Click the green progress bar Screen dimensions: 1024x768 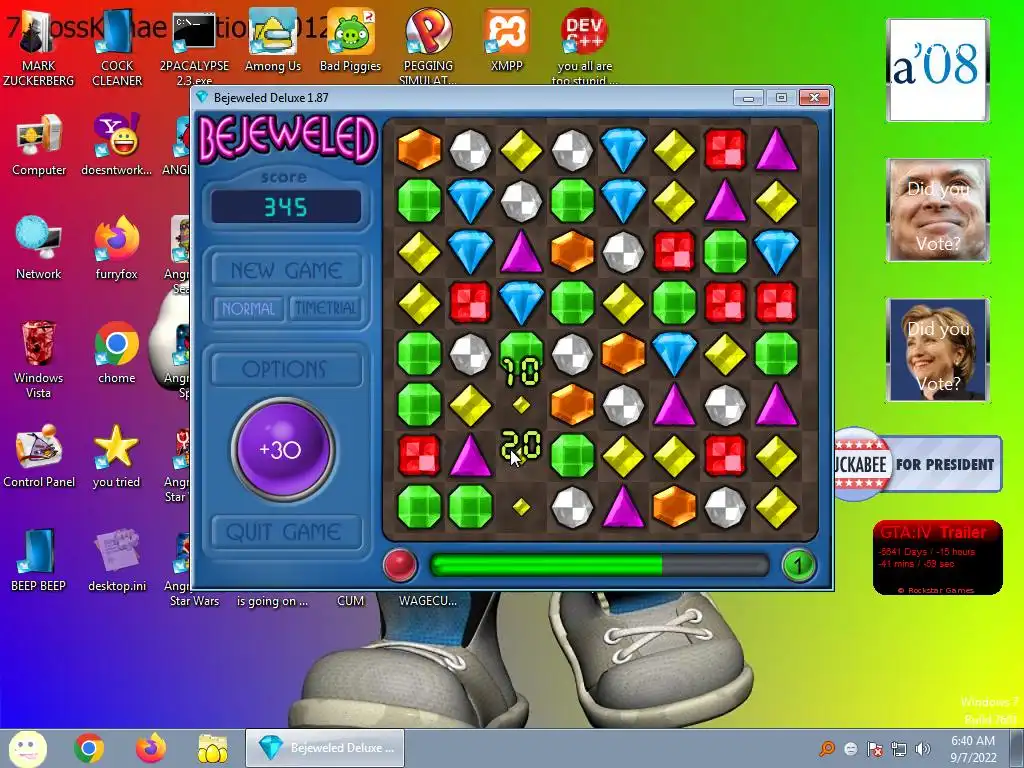coord(599,564)
